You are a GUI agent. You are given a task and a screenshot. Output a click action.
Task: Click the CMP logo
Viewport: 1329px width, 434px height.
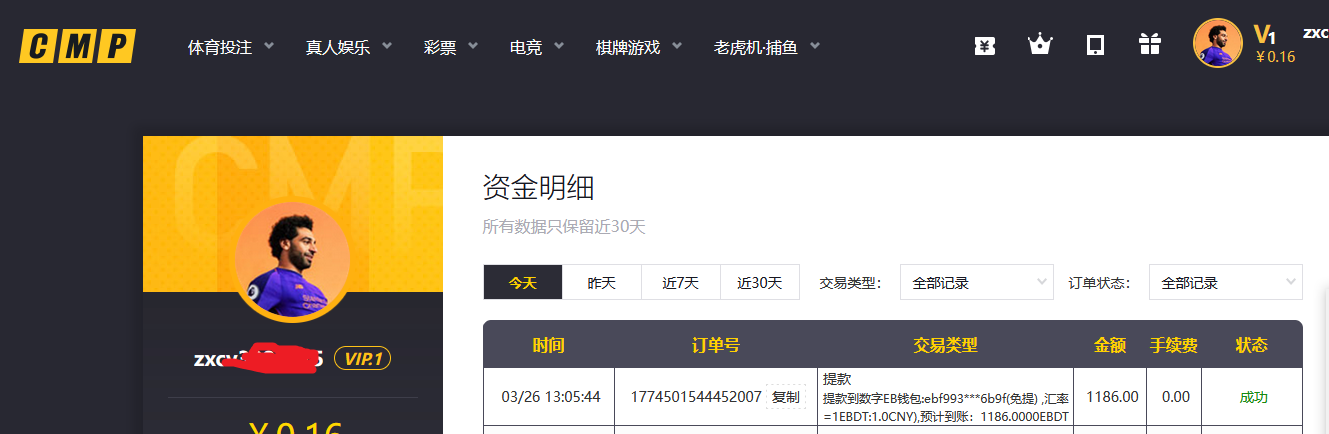[77, 46]
